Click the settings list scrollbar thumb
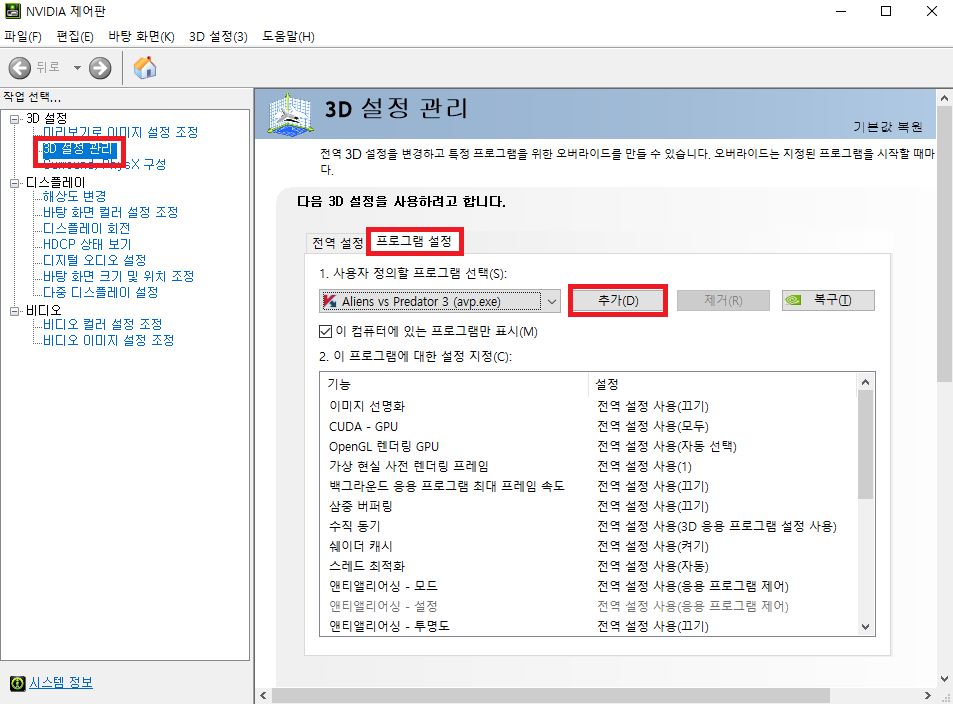The image size is (953, 704). [x=865, y=444]
